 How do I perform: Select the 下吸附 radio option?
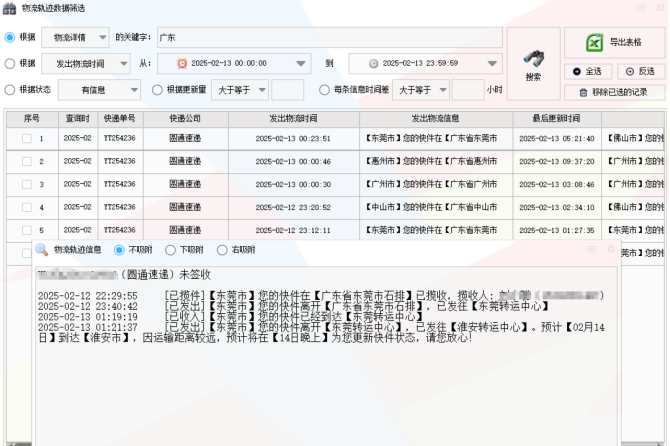170,250
